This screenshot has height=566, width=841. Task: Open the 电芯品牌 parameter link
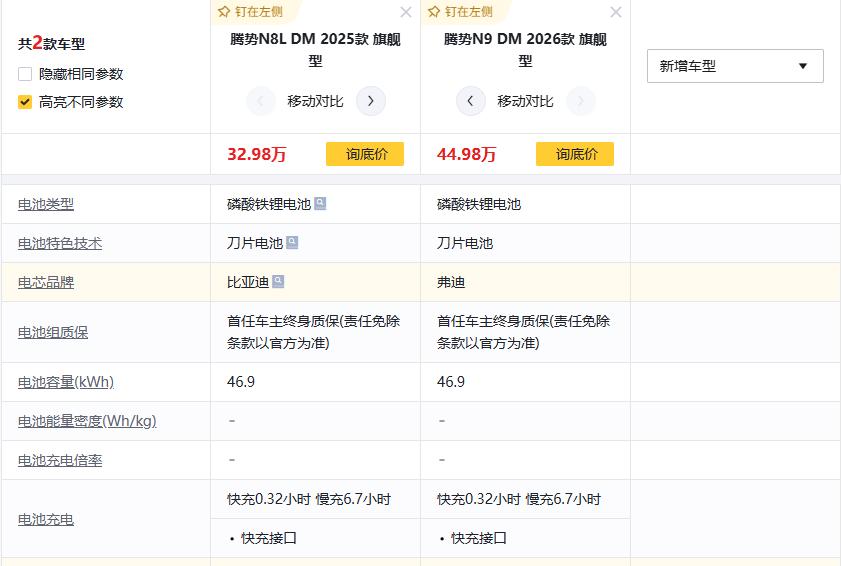(x=46, y=283)
